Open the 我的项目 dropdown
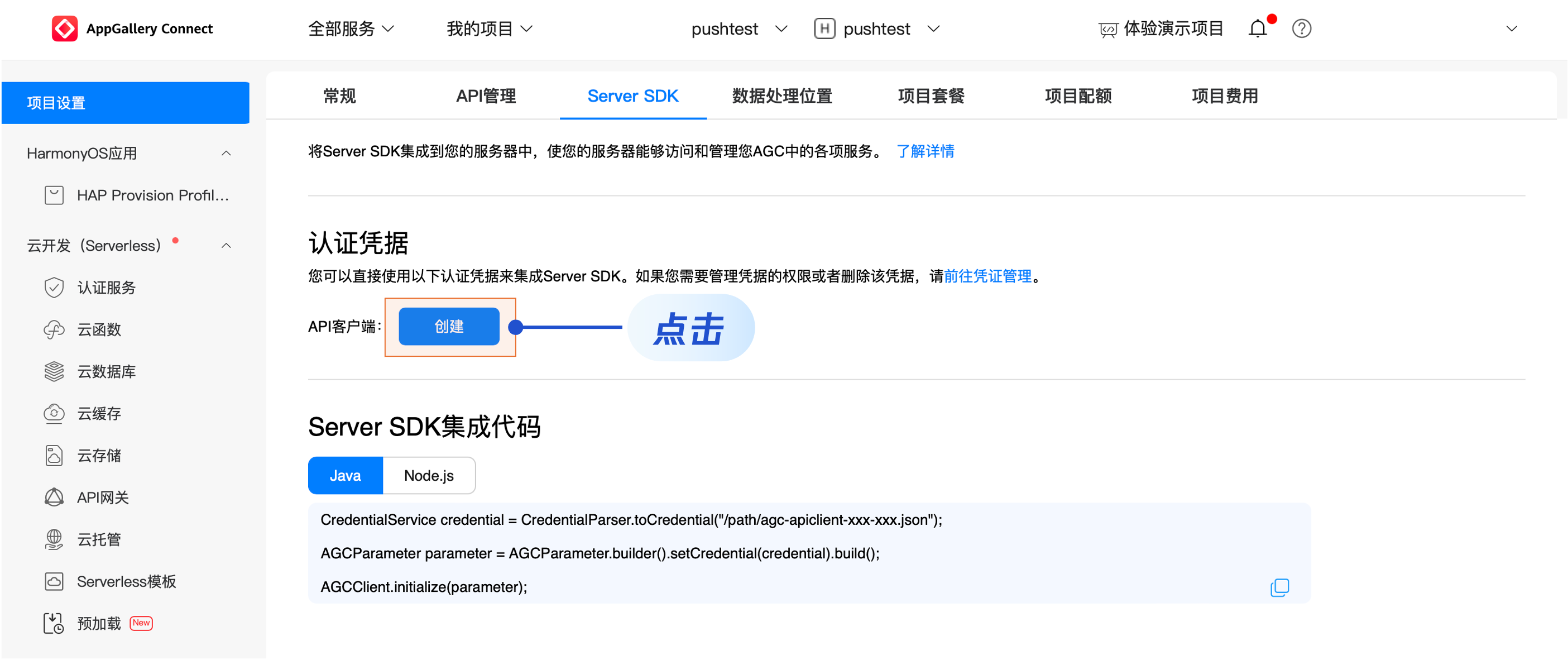The height and width of the screenshot is (660, 1568). (x=490, y=28)
